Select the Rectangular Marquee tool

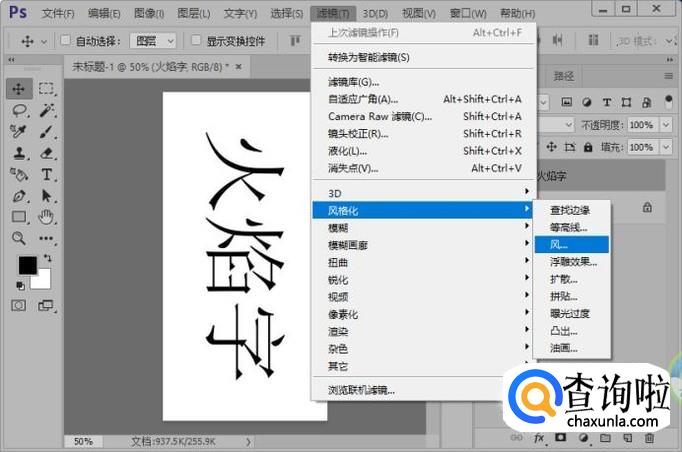[x=46, y=89]
